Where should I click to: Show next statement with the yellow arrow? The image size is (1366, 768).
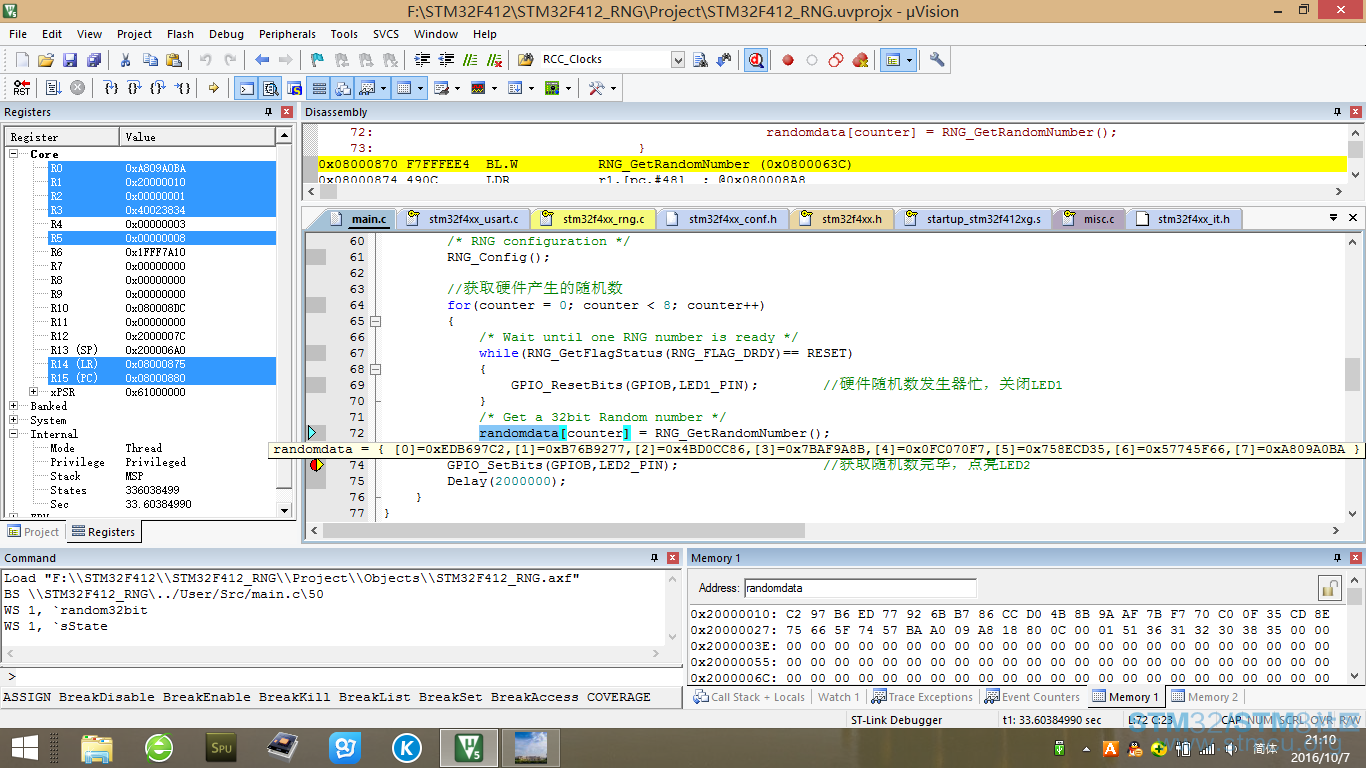(x=213, y=88)
